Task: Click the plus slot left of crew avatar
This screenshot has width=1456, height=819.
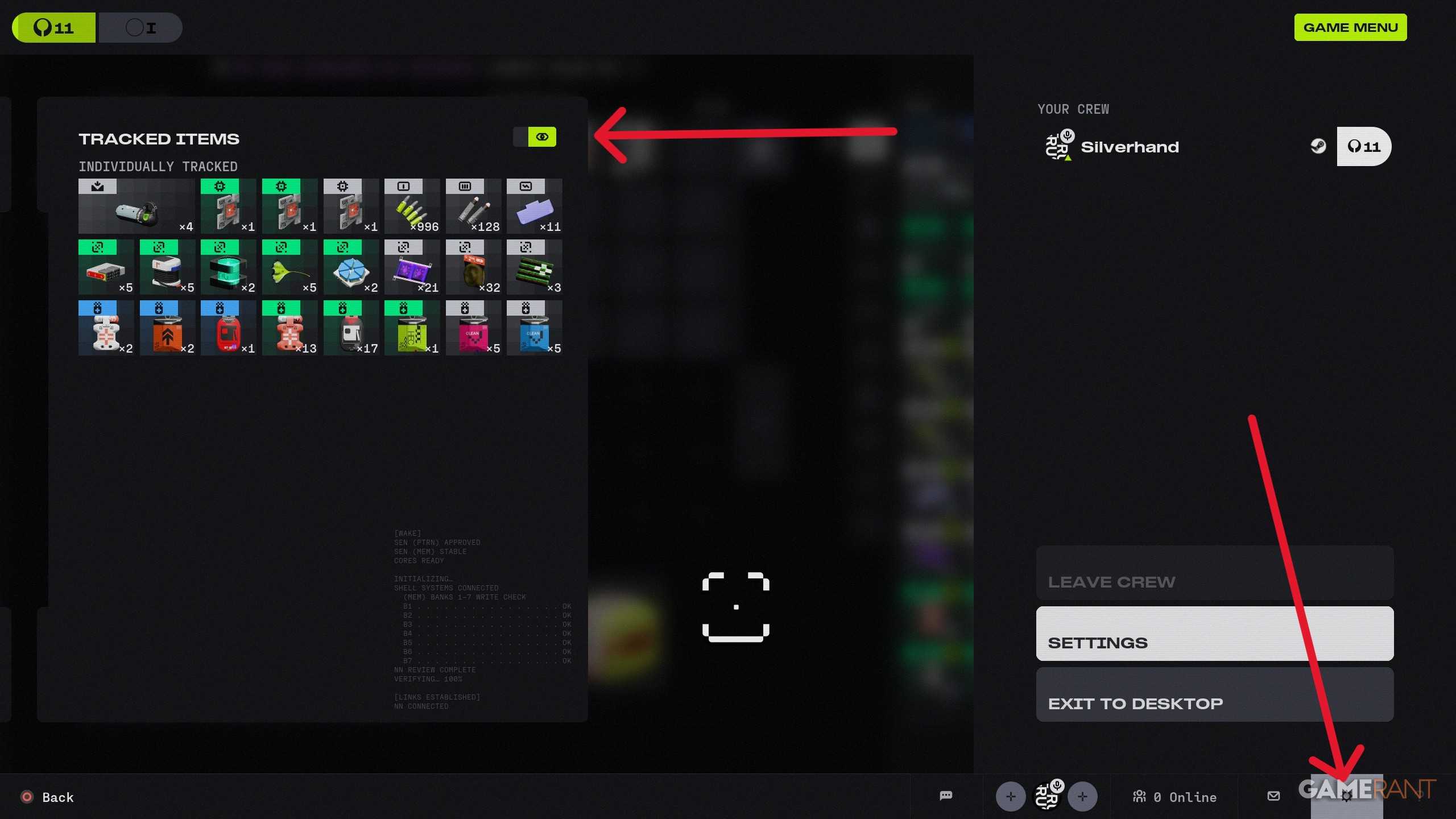Action: pos(1011,796)
